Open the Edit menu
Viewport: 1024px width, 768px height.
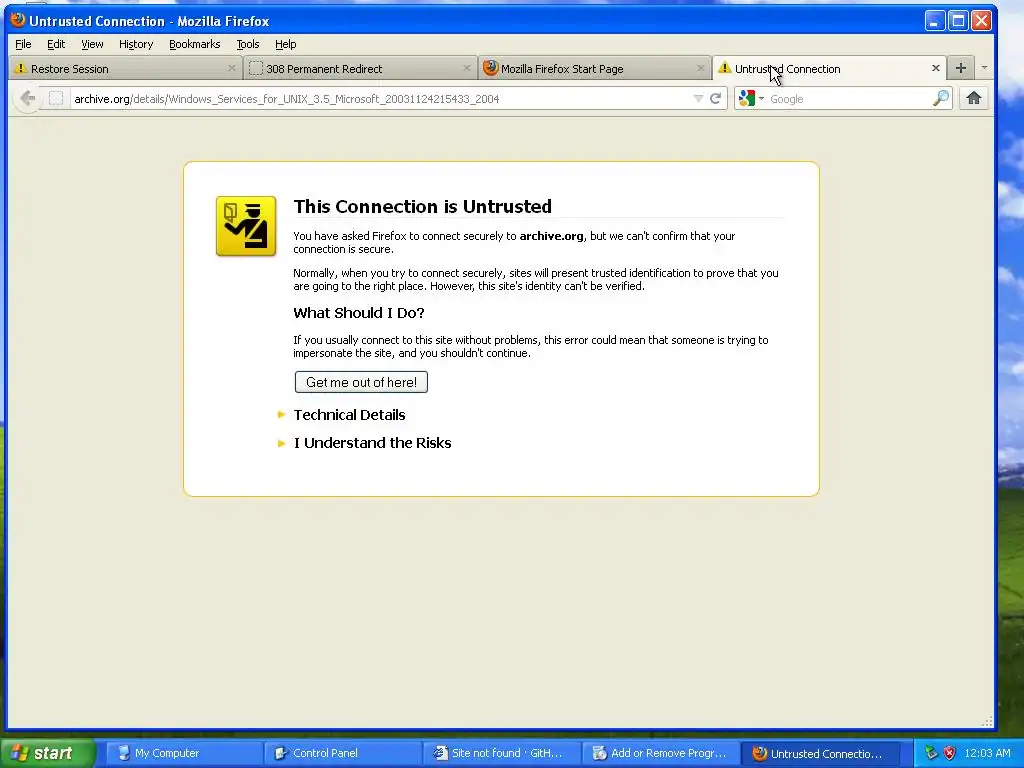(56, 44)
